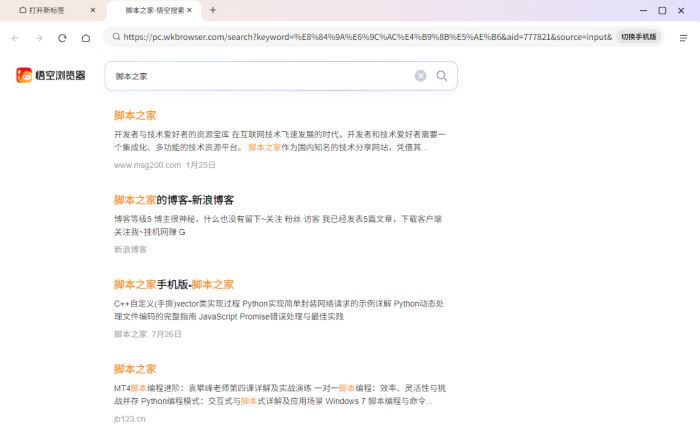Viewport: 700px width, 424px height.
Task: Open the browser hamburger menu
Action: pyautogui.click(x=683, y=38)
